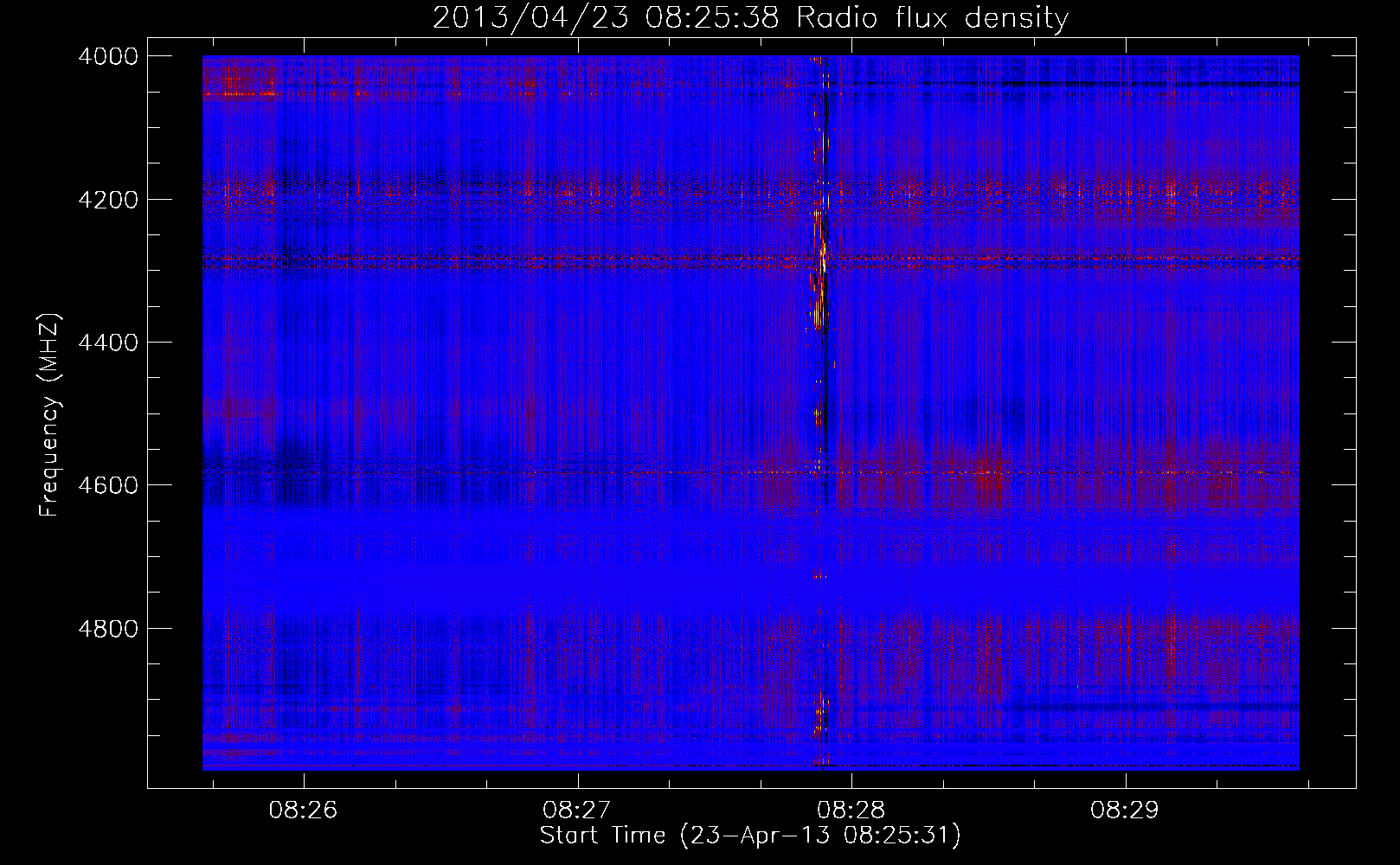Screen dimensions: 1400x865
Task: Click the 'Start Time (23-Apr-13 08:25:31)' label
Action: pos(750,836)
